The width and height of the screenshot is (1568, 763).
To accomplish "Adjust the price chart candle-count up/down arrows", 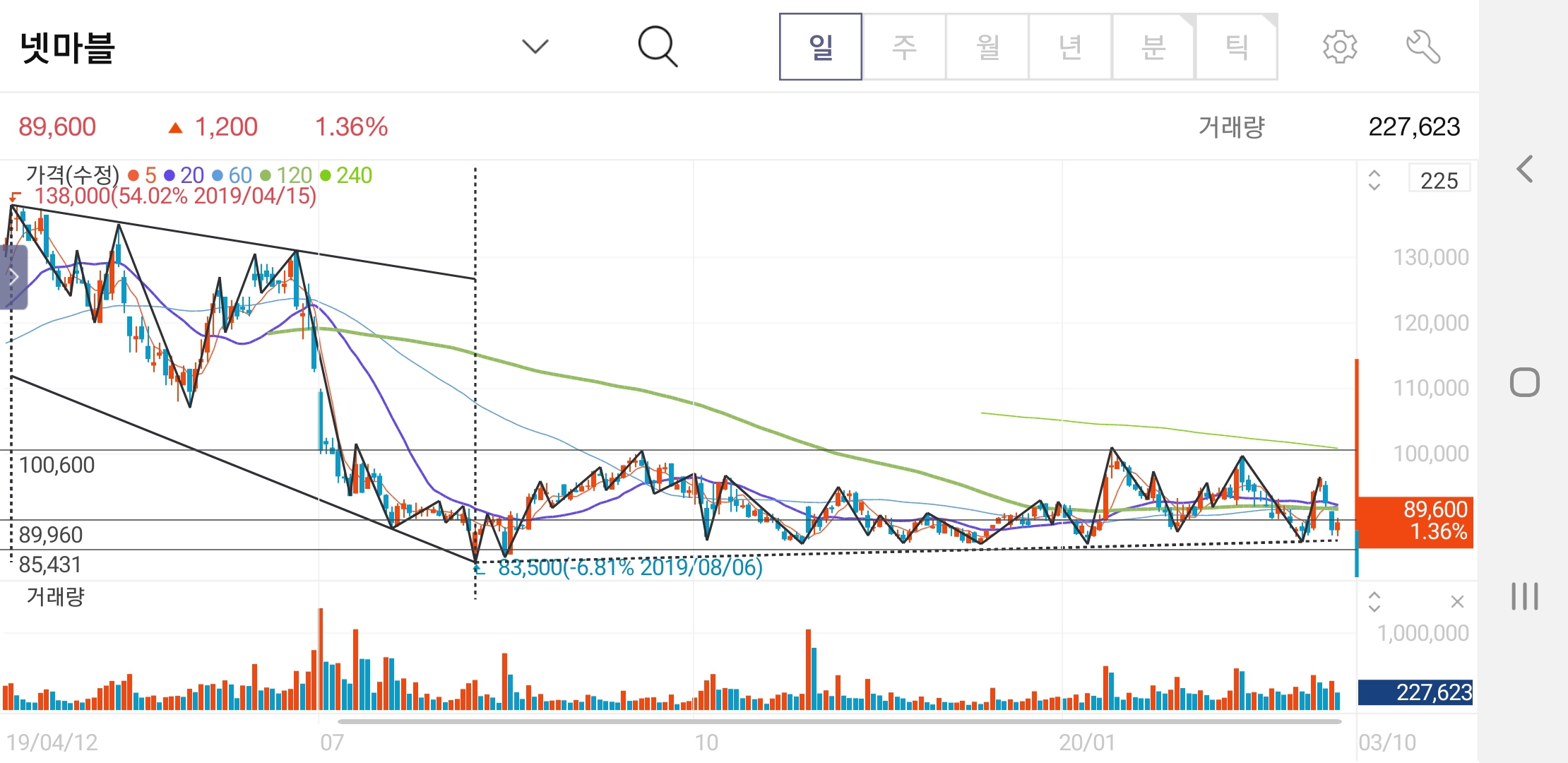I will coord(1374,179).
